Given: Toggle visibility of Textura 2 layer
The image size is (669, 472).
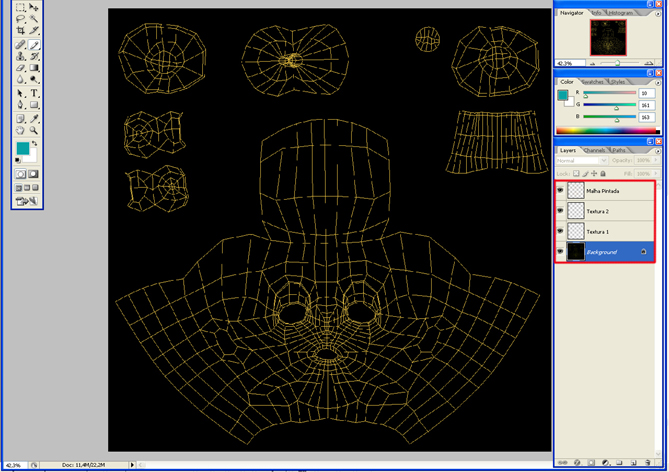Looking at the screenshot, I should point(561,211).
